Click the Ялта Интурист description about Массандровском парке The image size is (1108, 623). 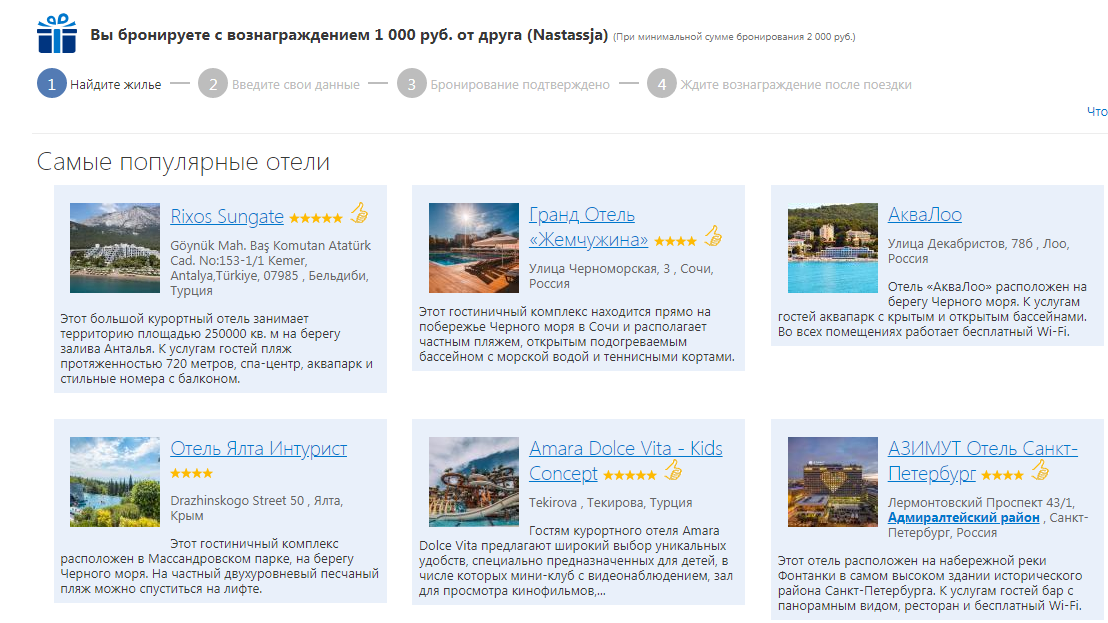point(220,566)
